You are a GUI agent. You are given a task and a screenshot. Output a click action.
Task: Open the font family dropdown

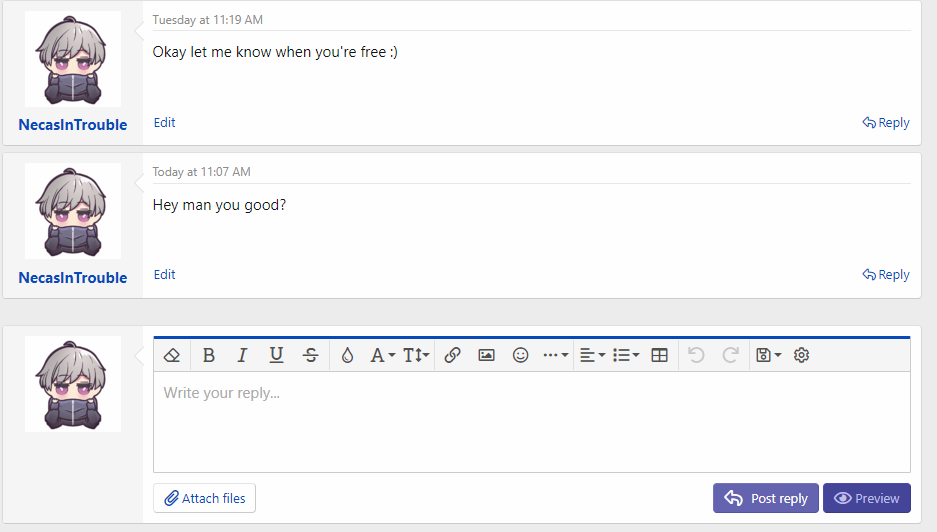click(x=382, y=355)
